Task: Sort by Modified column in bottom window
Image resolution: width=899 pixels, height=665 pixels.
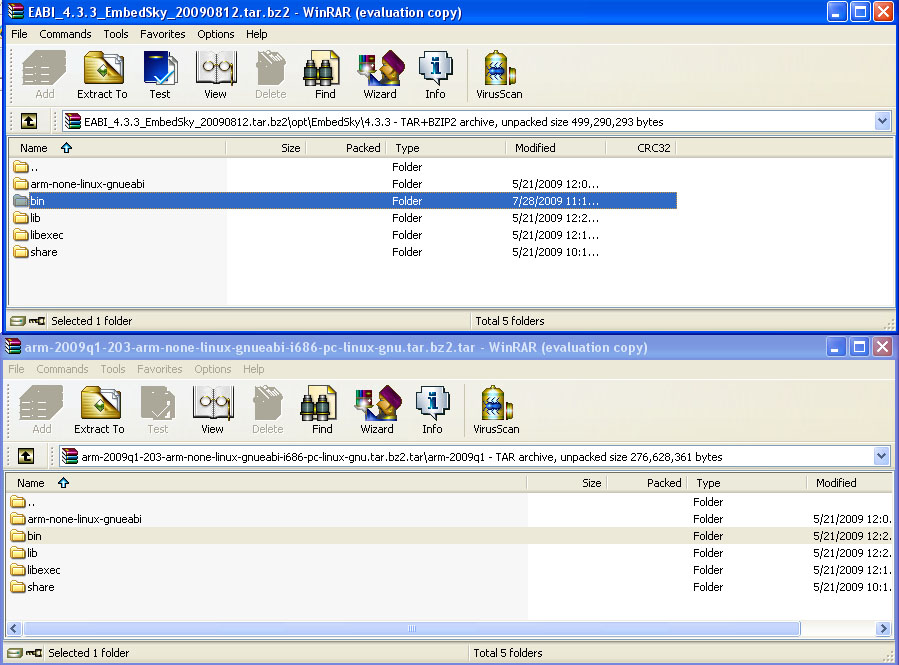Action: pos(851,483)
